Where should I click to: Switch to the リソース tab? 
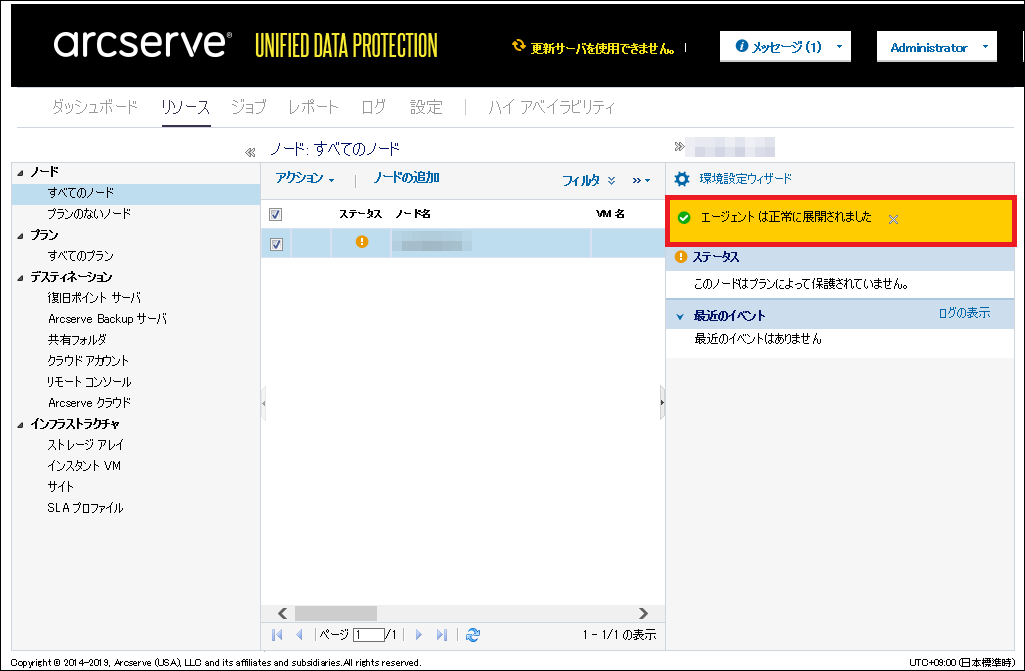pyautogui.click(x=186, y=107)
